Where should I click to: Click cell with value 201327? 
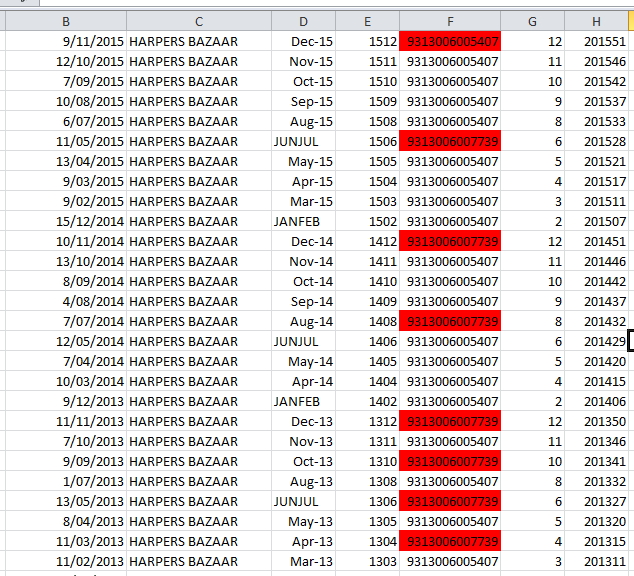596,501
